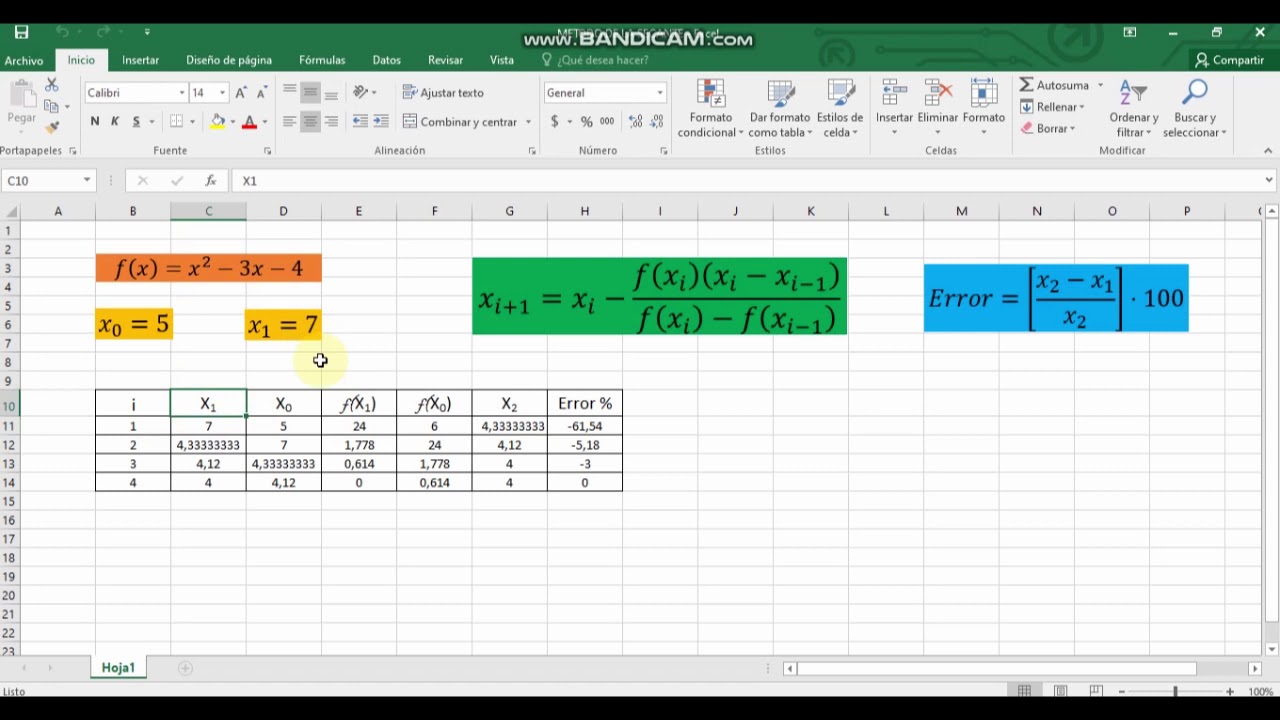Image resolution: width=1280 pixels, height=720 pixels.
Task: Toggle italic K formatting
Action: coord(115,122)
